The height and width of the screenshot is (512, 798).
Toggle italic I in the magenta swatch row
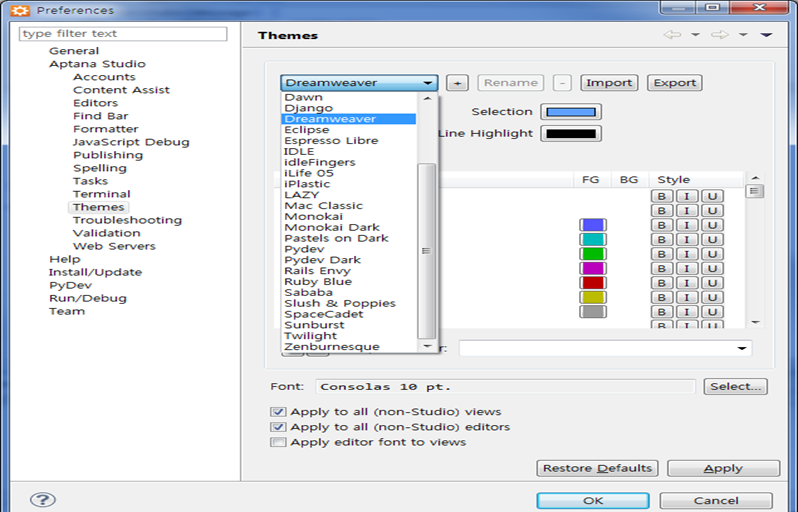[687, 268]
